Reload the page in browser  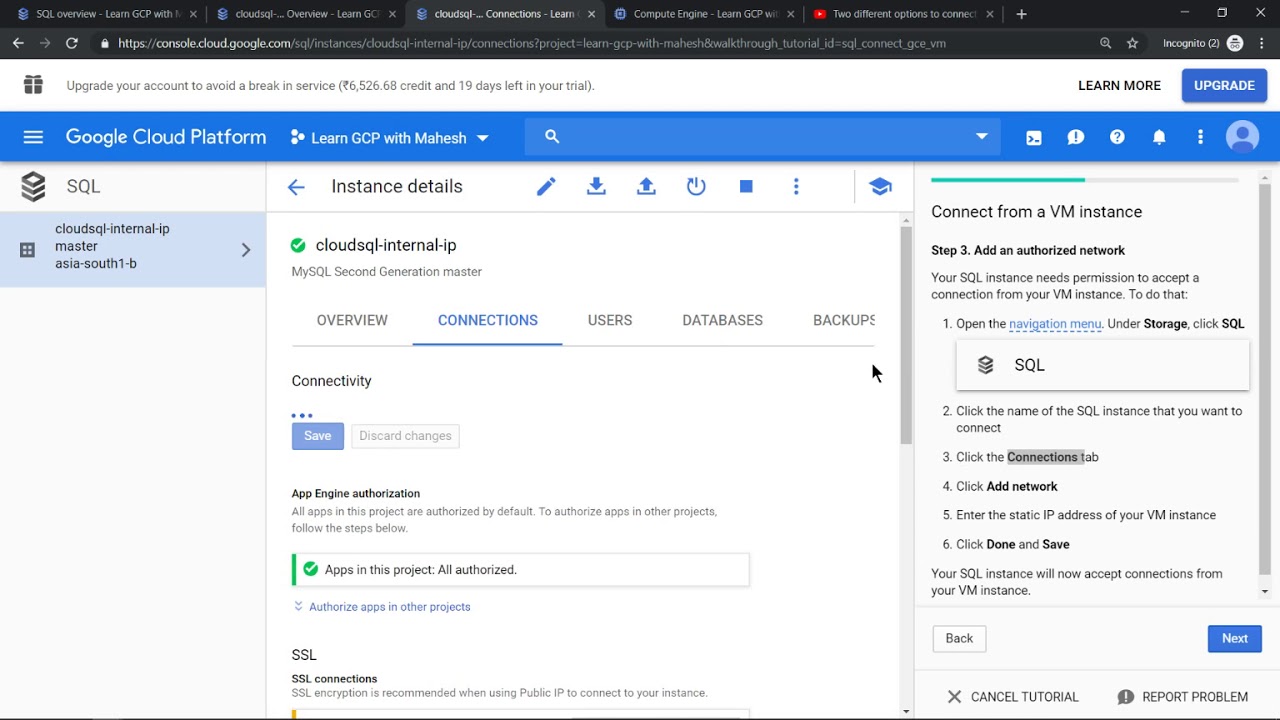pyautogui.click(x=71, y=43)
